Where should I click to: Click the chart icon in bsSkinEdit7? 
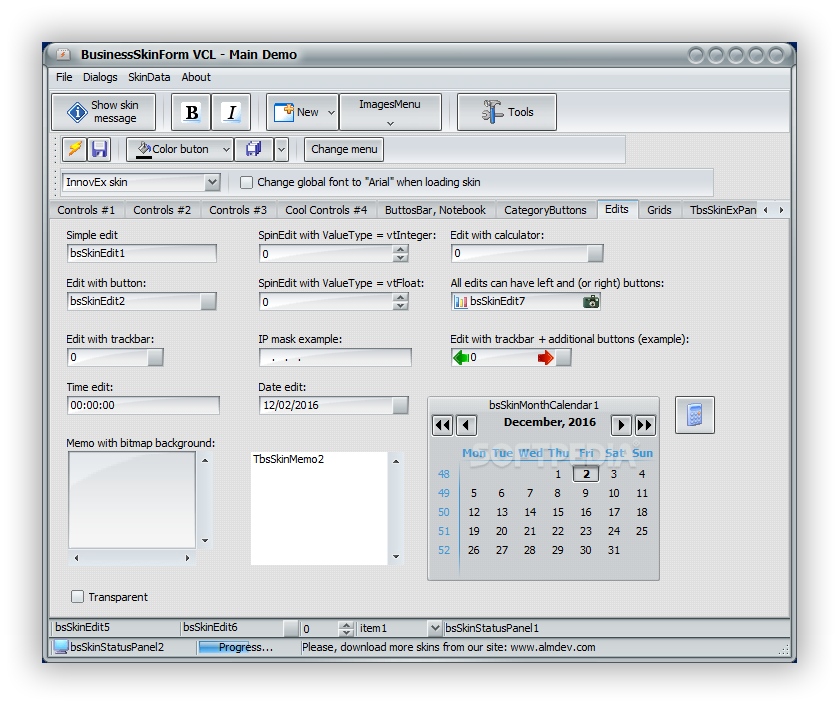click(x=460, y=302)
